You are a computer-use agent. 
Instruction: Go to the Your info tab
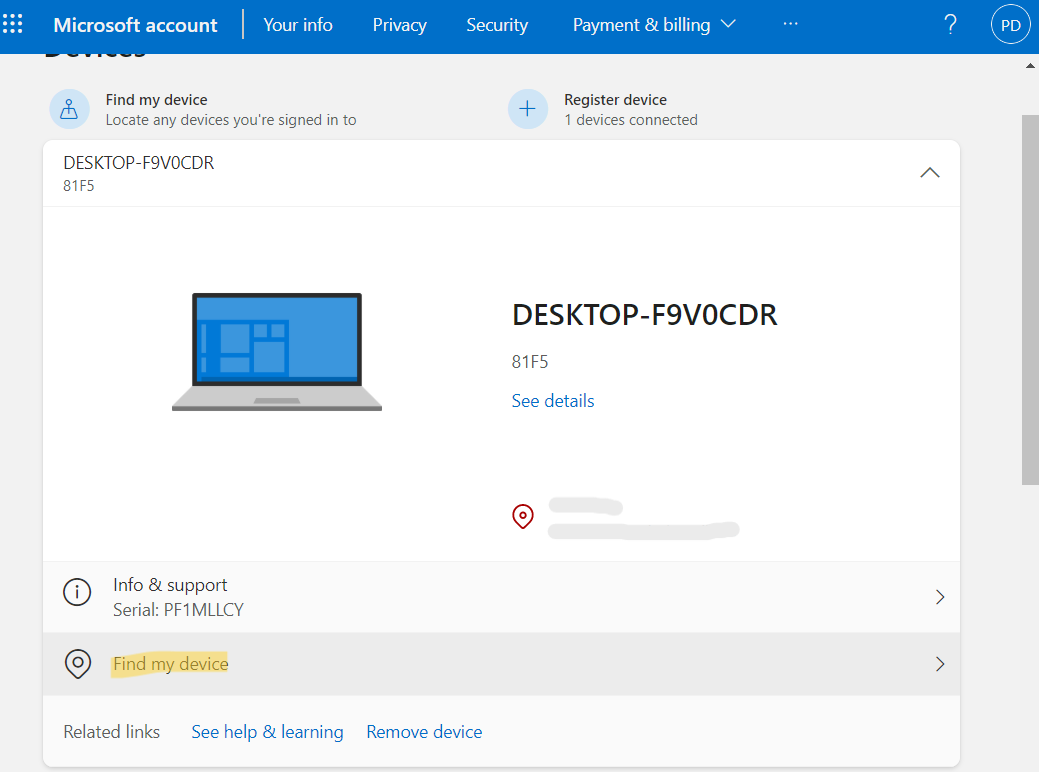pyautogui.click(x=298, y=25)
